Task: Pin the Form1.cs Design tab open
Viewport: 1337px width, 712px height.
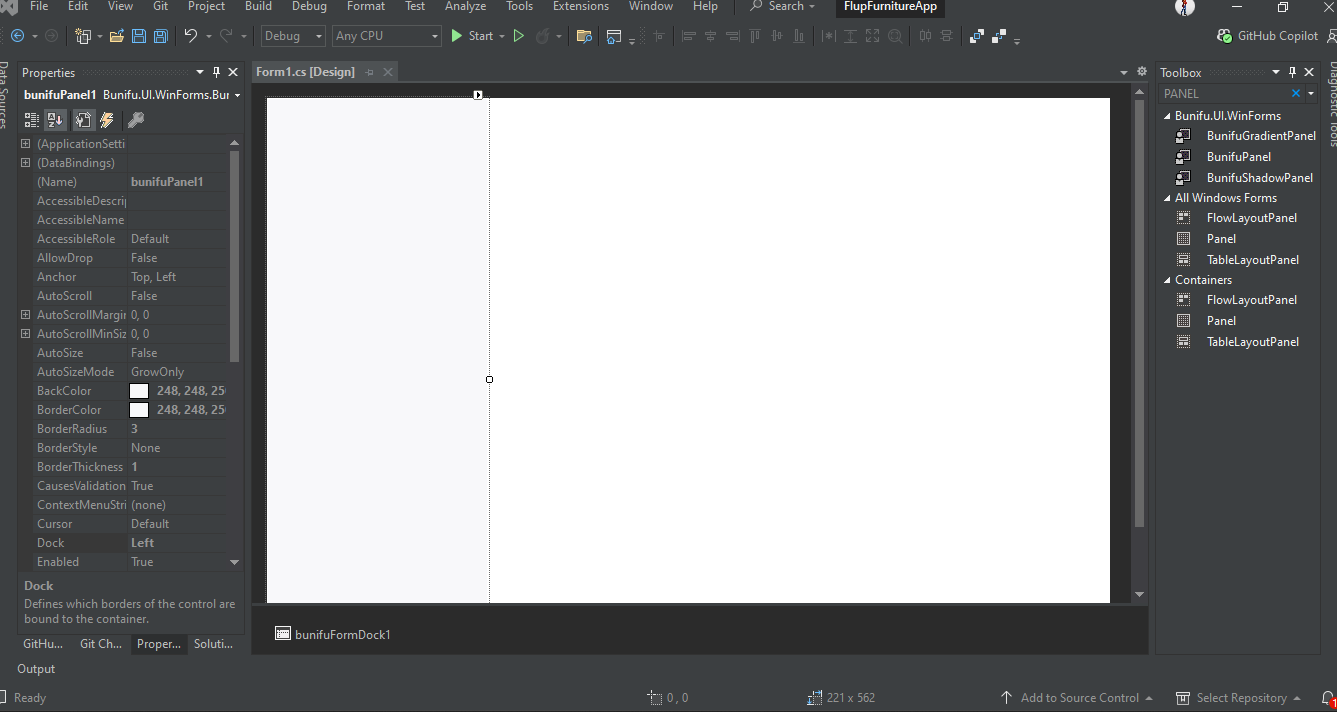Action: pyautogui.click(x=370, y=71)
